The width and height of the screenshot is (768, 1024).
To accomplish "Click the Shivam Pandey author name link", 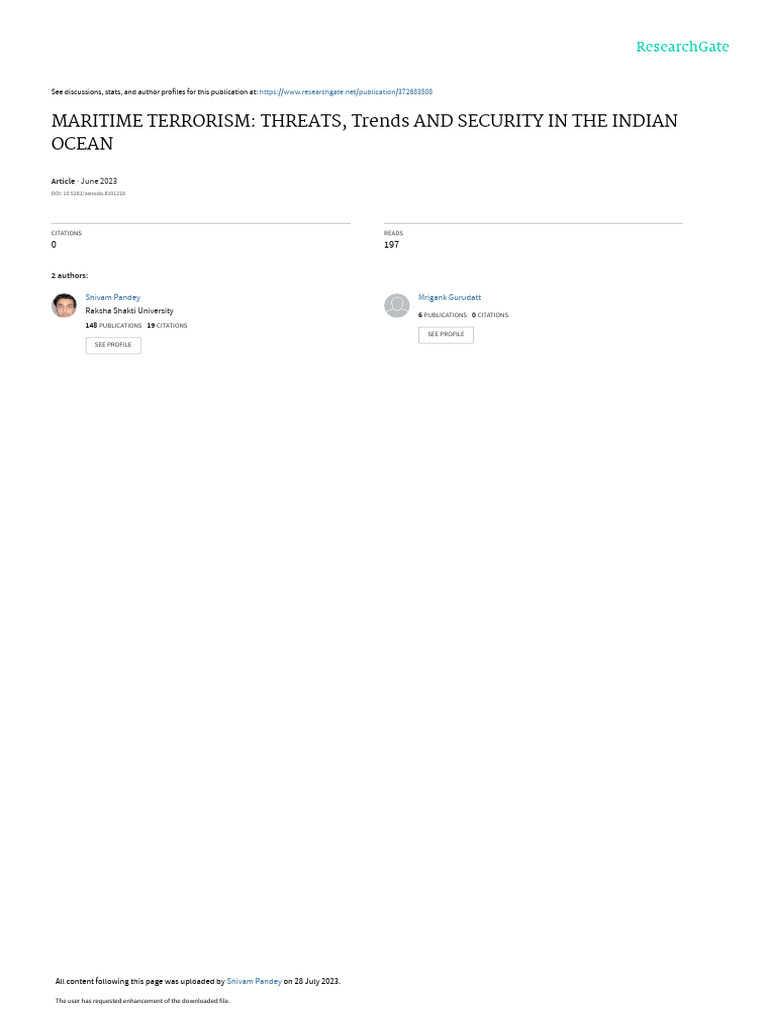I will point(113,297).
